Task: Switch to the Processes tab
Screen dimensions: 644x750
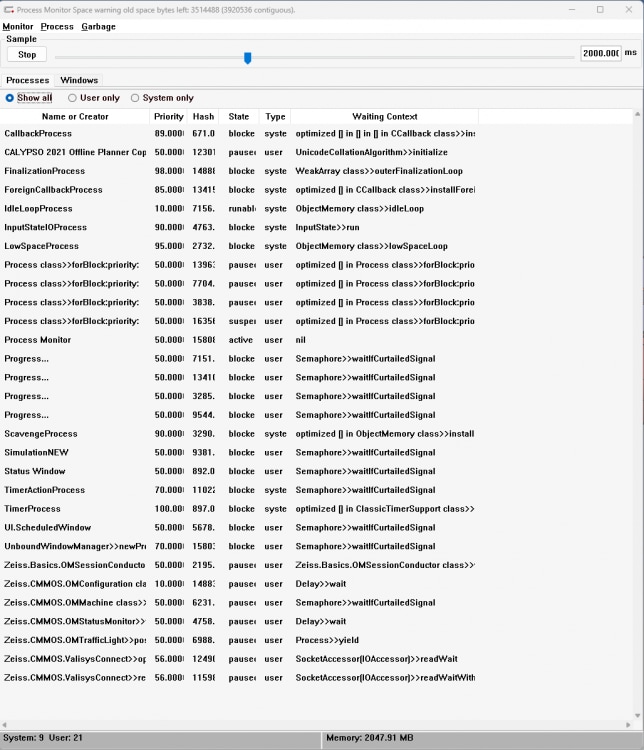Action: (28, 80)
